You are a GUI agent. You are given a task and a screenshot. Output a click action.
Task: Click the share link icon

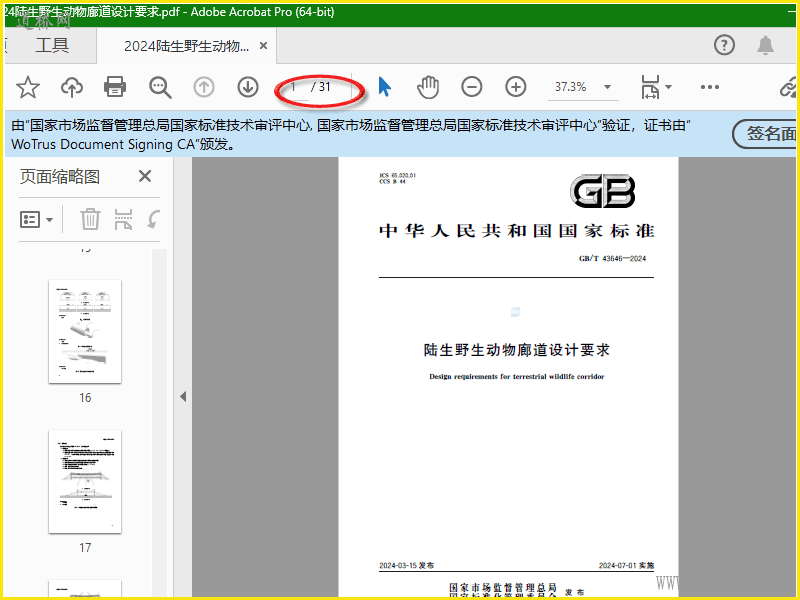788,87
